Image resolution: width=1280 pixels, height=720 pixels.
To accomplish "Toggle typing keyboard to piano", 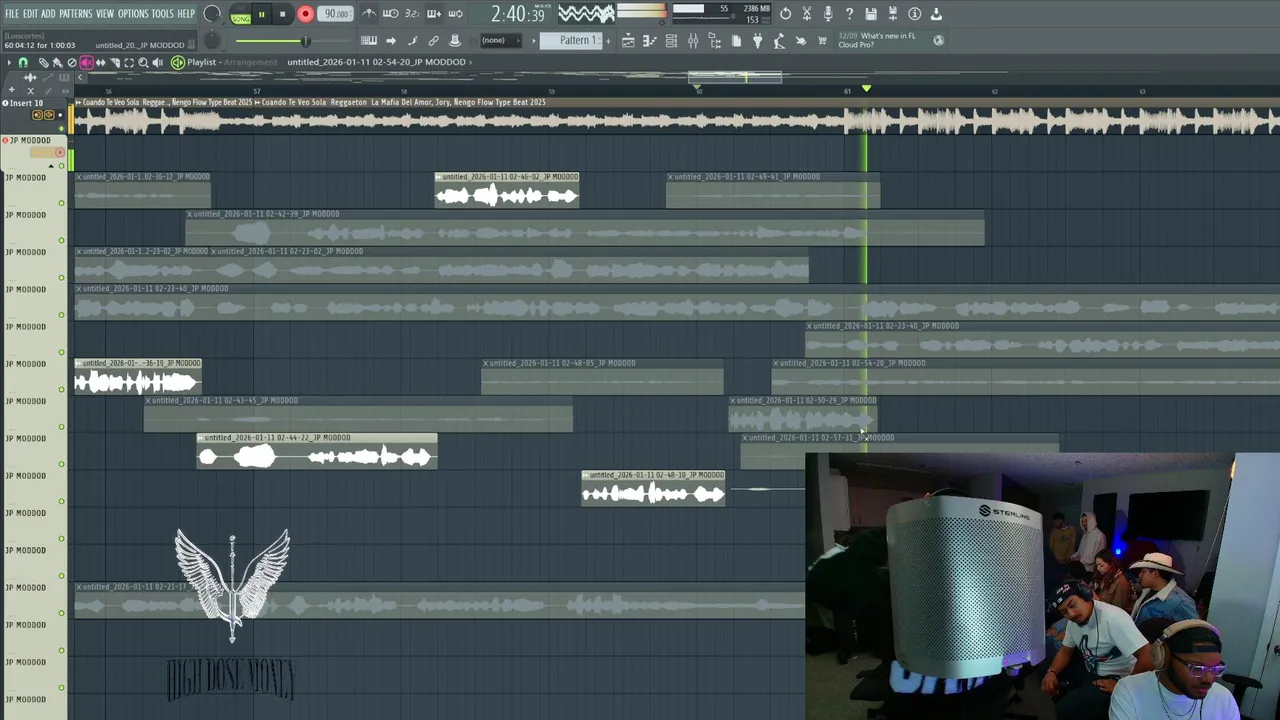I will (x=369, y=40).
